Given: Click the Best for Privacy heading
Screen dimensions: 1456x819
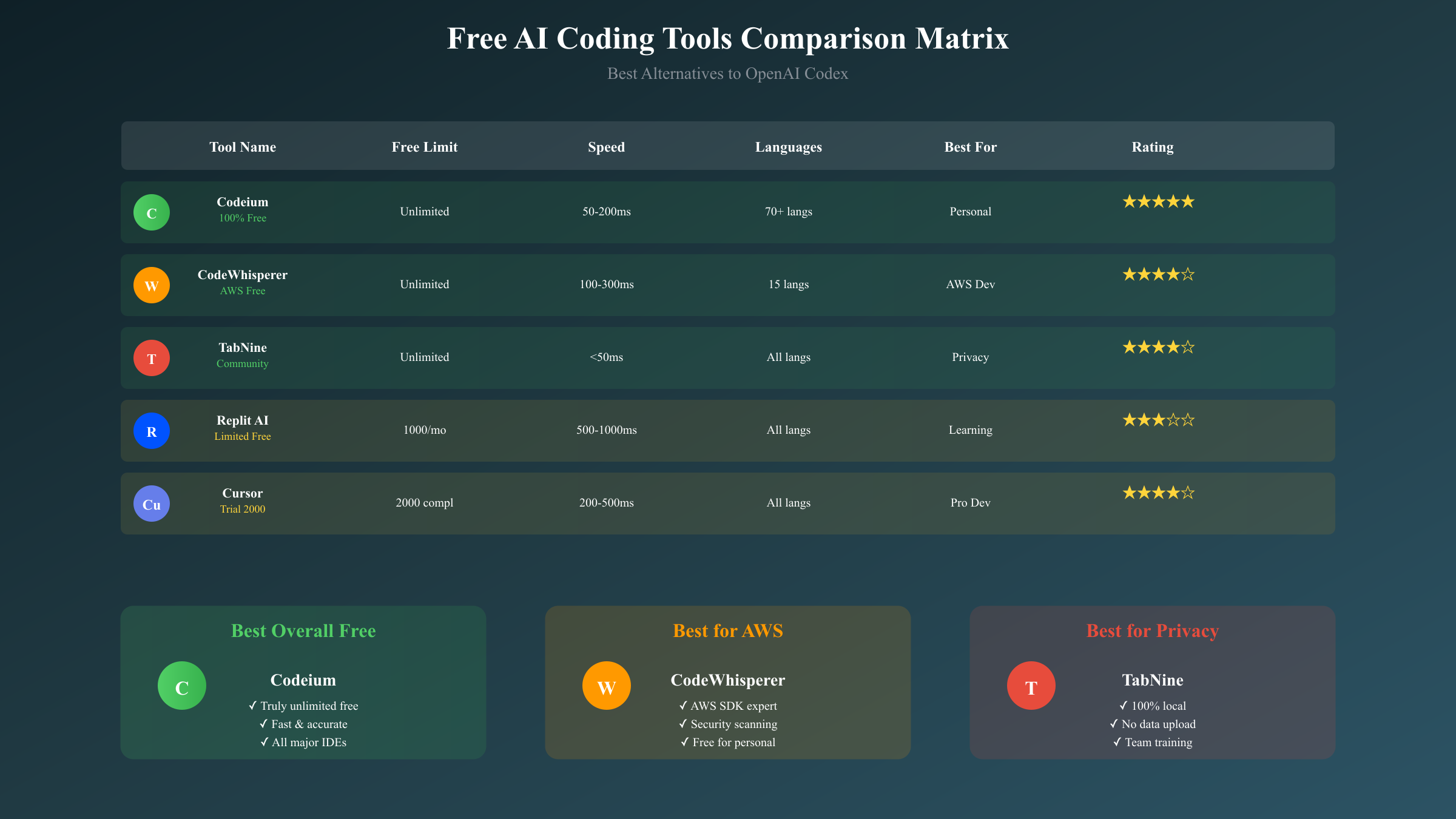Looking at the screenshot, I should [1153, 631].
